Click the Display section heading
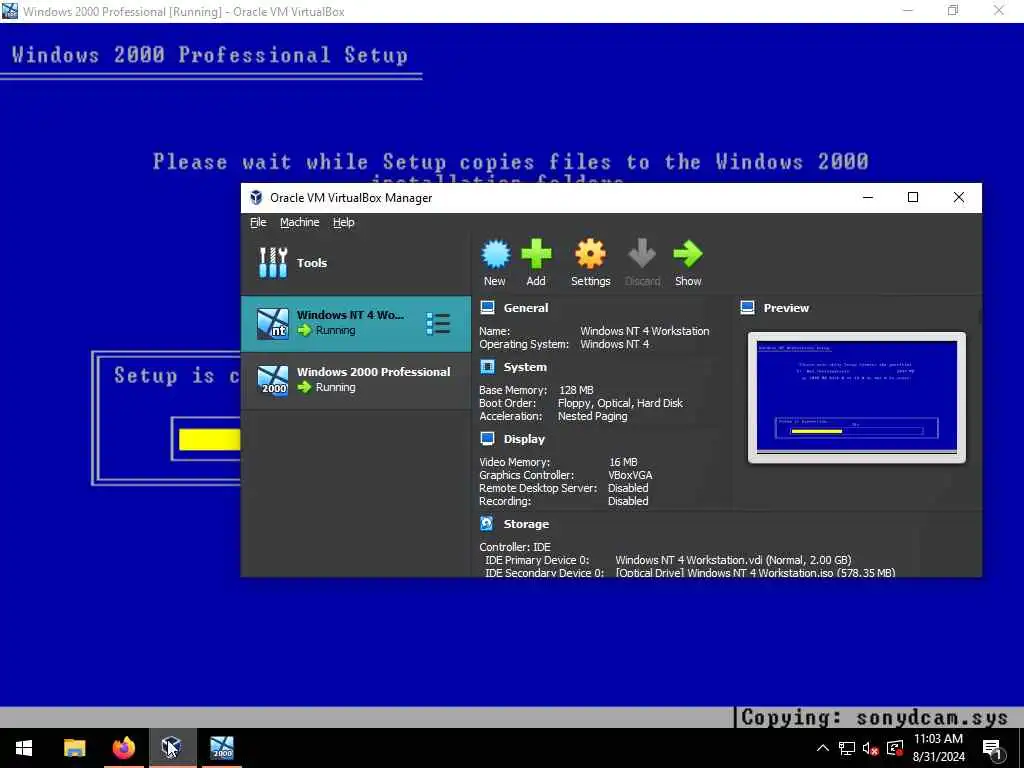Image resolution: width=1024 pixels, height=768 pixels. pyautogui.click(x=524, y=439)
